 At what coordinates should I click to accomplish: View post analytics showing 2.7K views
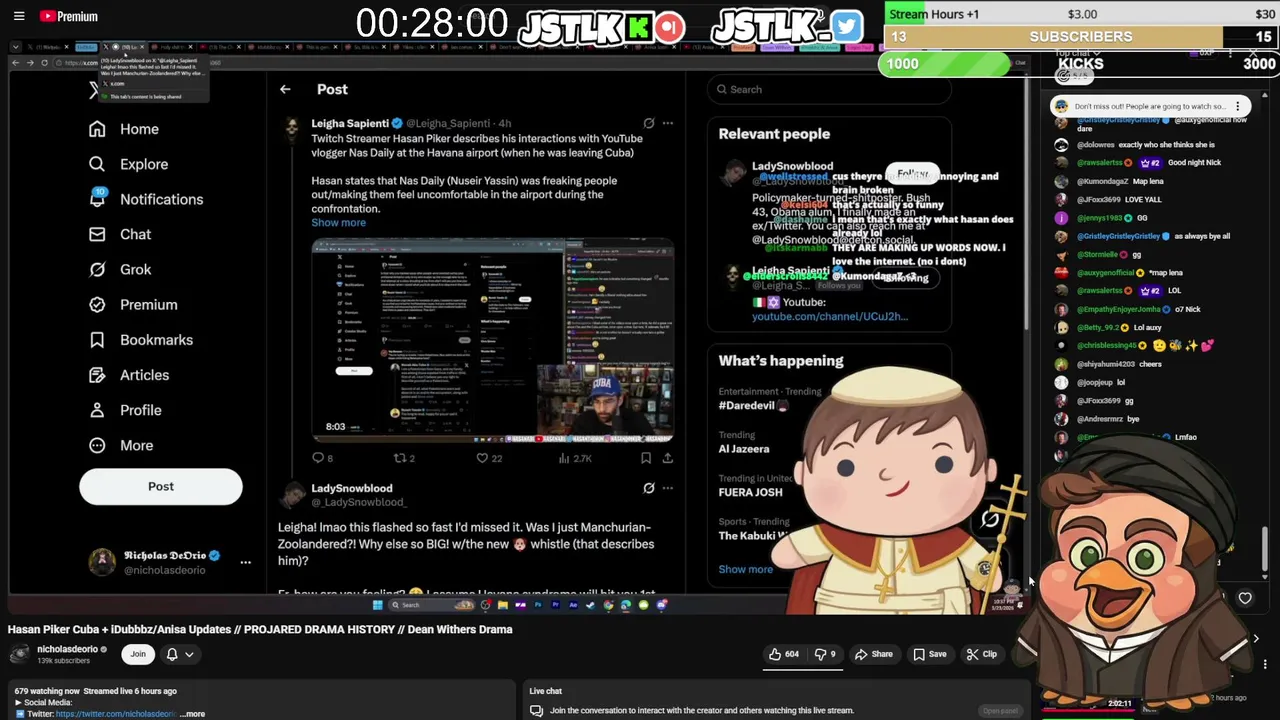coord(574,458)
